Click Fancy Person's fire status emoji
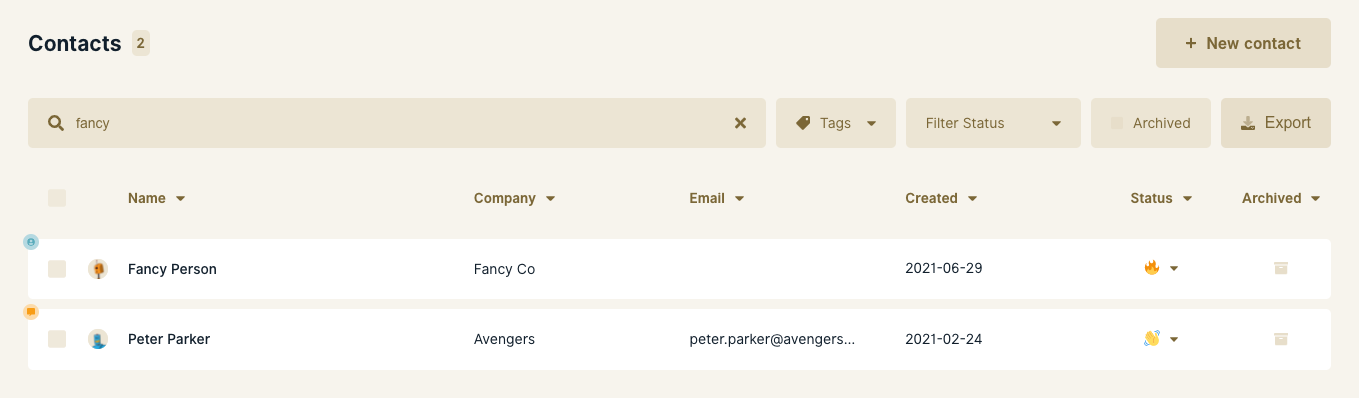The height and width of the screenshot is (398, 1359). [x=1151, y=268]
